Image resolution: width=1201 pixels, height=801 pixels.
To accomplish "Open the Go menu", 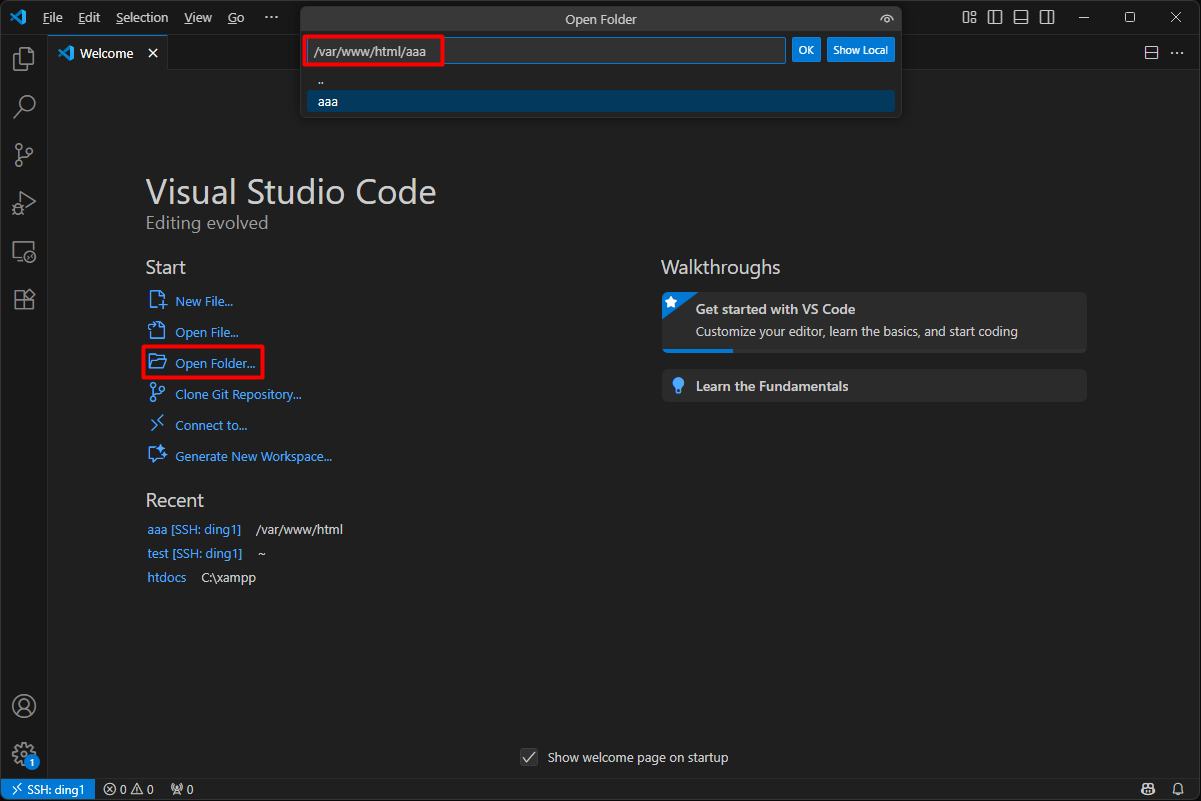I will tap(236, 17).
